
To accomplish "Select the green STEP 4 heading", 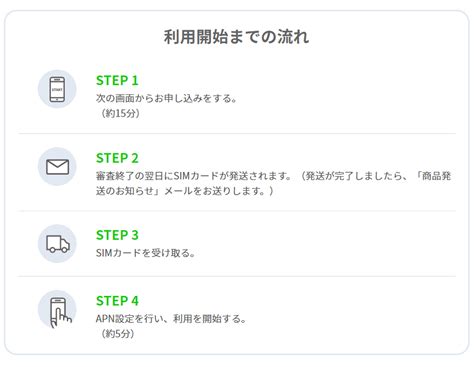I will click(117, 301).
